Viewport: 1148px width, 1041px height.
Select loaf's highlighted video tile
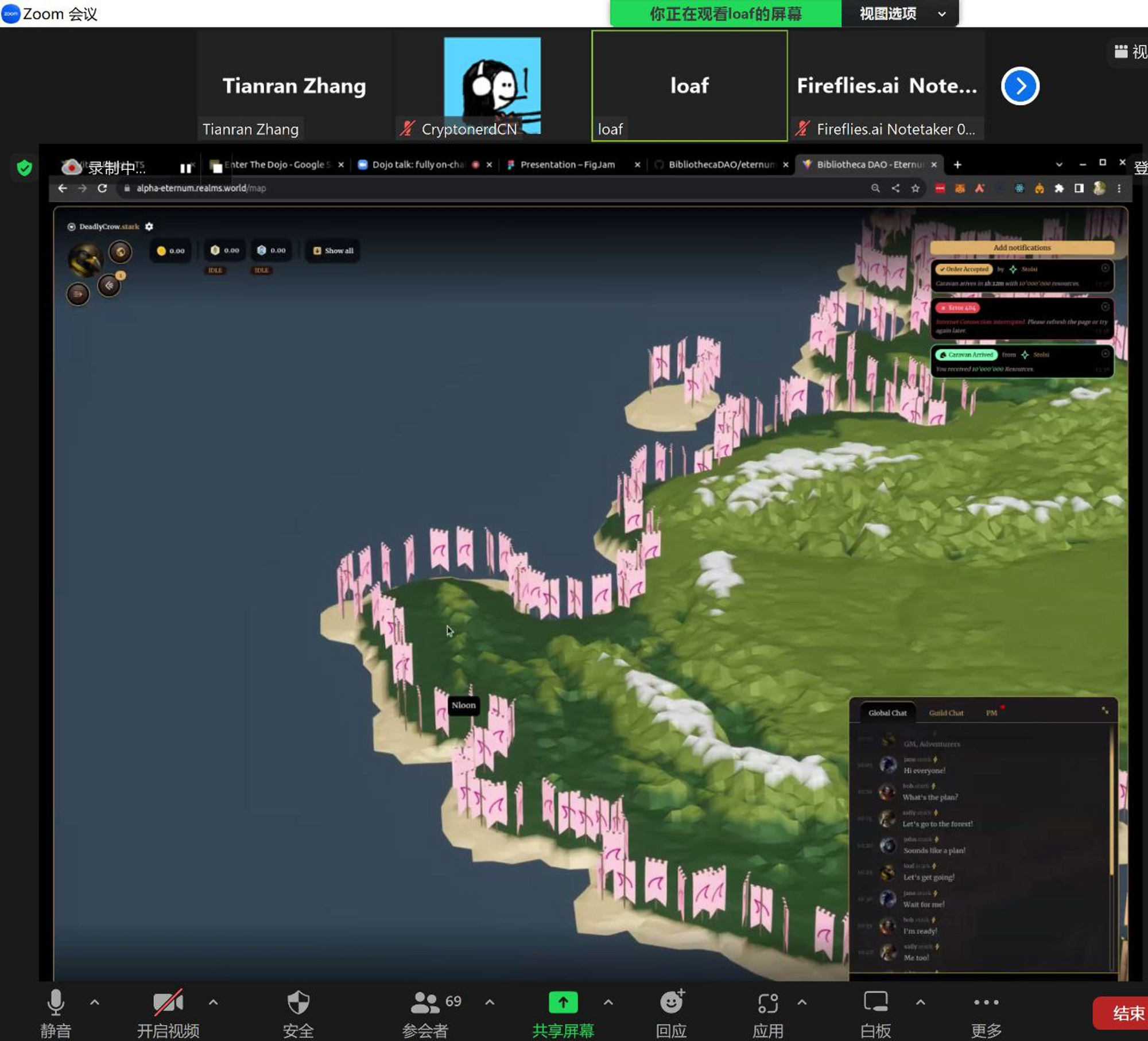689,86
